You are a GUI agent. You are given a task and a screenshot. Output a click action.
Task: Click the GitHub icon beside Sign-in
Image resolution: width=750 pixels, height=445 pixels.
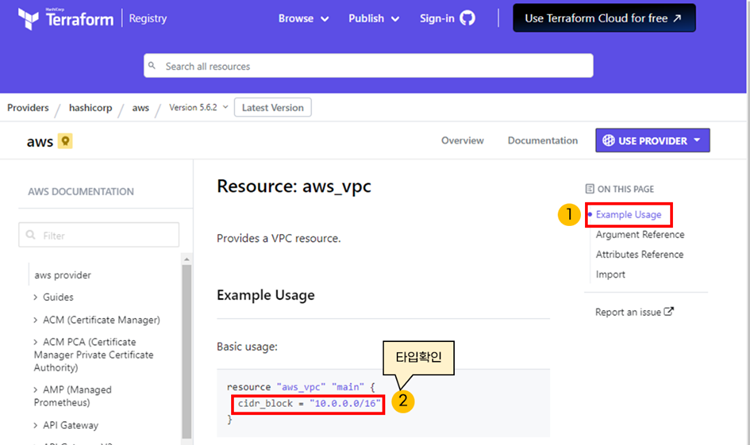(x=467, y=18)
